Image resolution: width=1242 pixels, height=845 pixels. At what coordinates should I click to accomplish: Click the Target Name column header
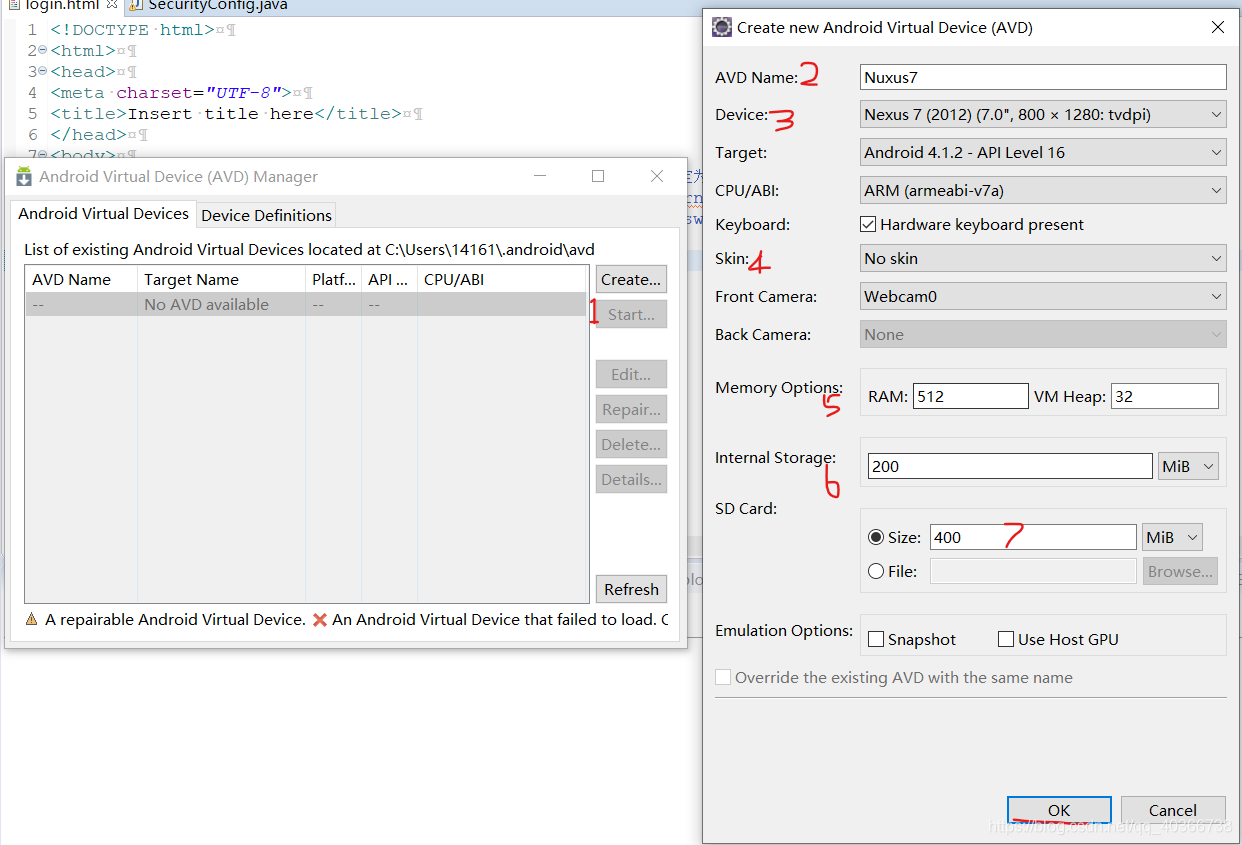click(x=221, y=279)
